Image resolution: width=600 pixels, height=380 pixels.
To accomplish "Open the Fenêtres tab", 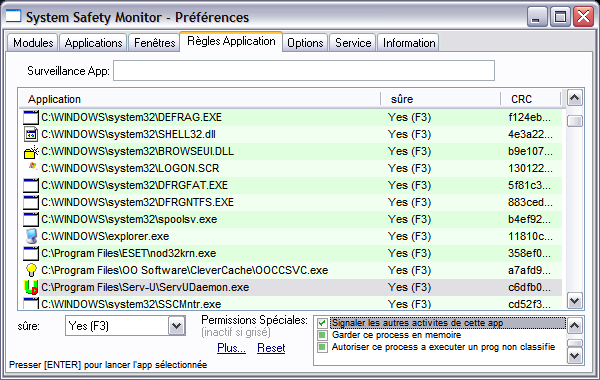I will [155, 42].
